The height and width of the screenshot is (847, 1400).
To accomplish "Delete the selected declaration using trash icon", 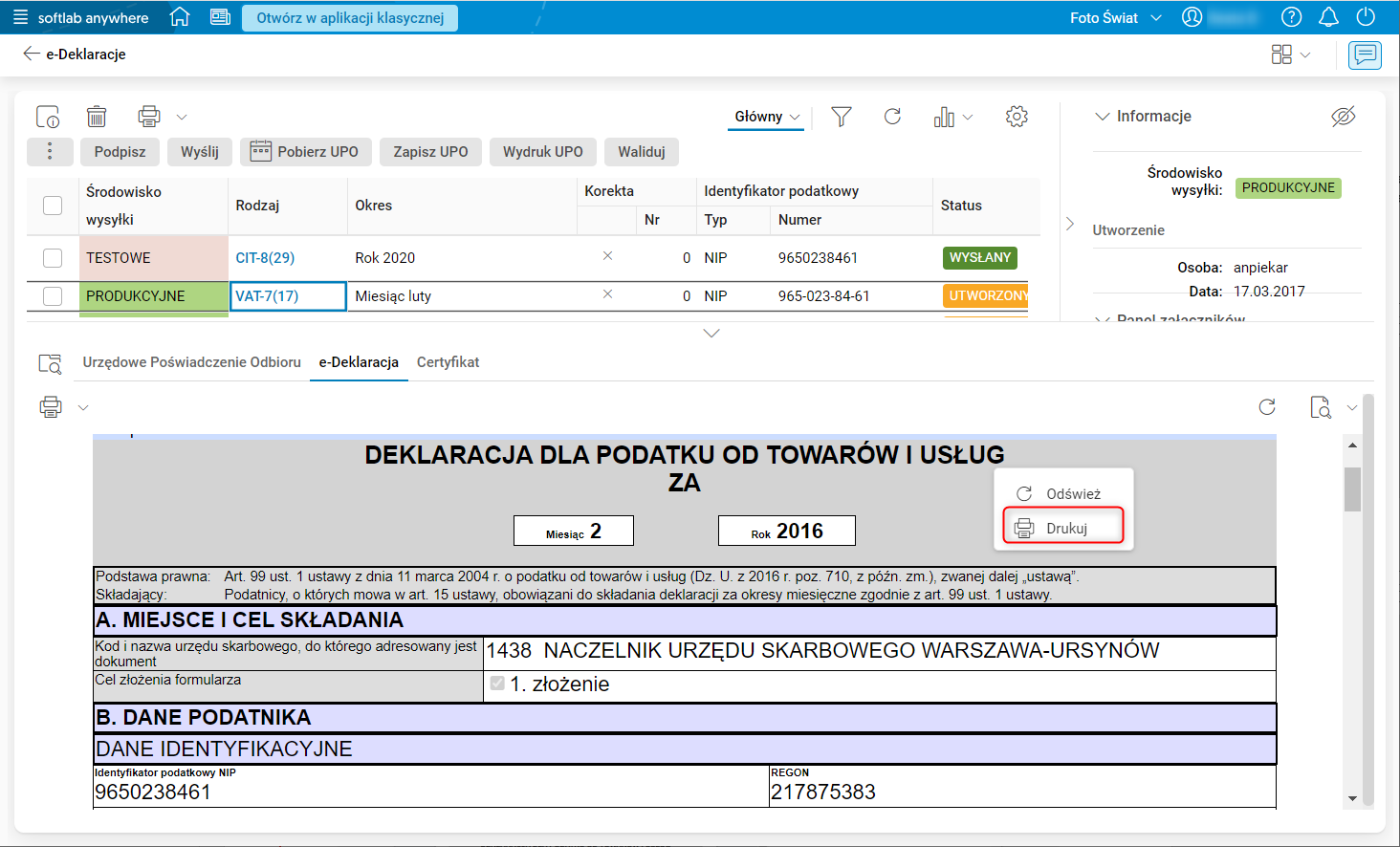I will coord(96,116).
